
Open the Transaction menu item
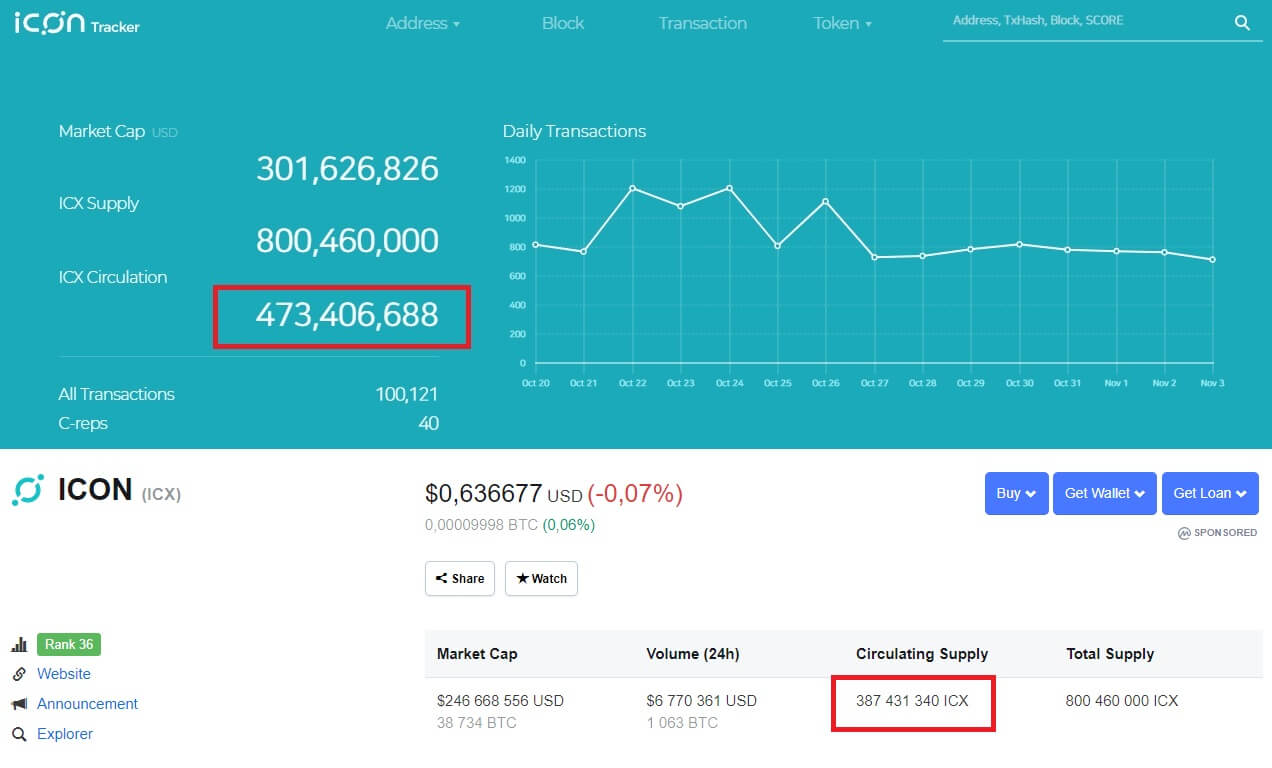tap(702, 23)
